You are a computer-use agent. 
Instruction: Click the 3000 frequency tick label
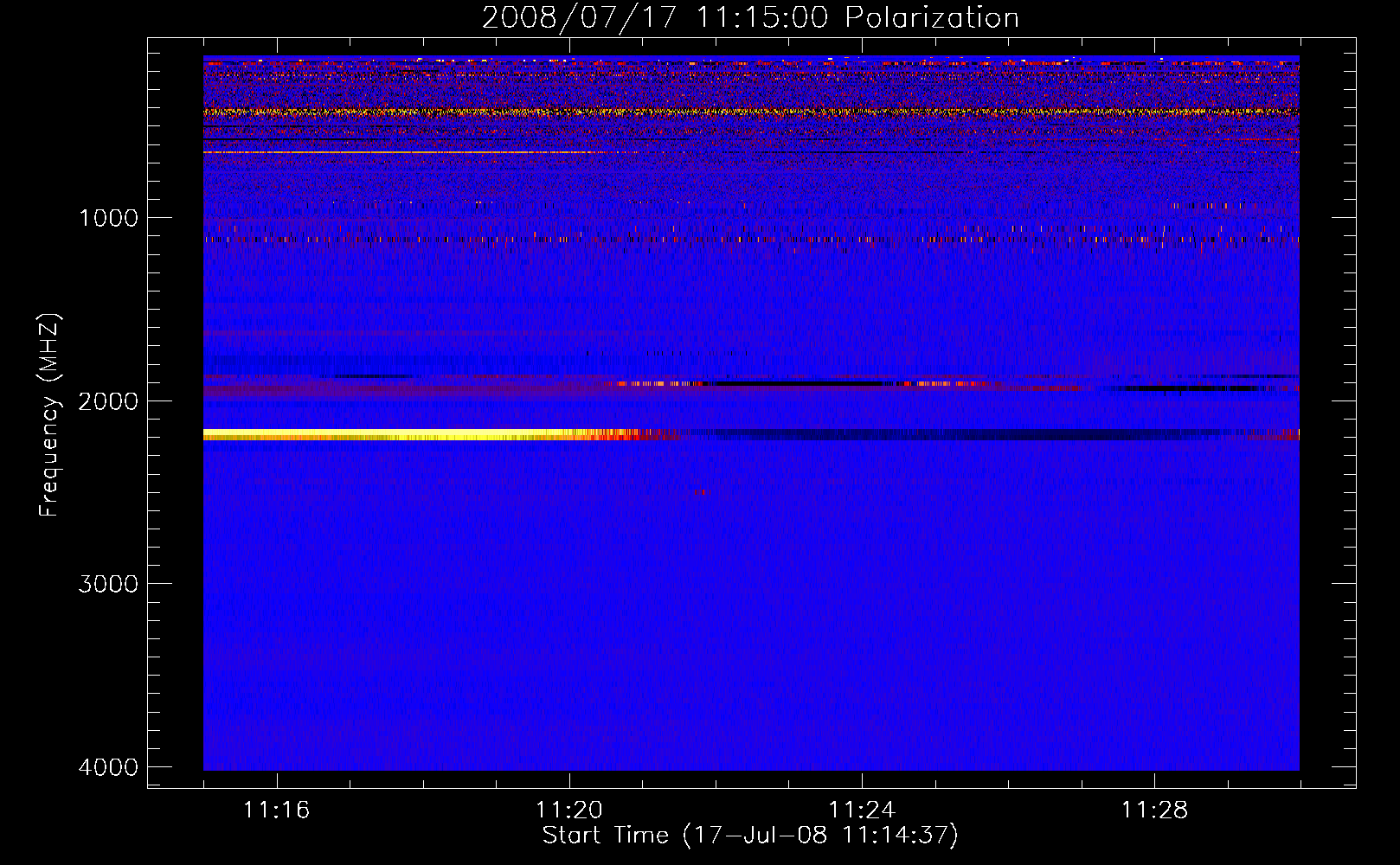tap(108, 584)
